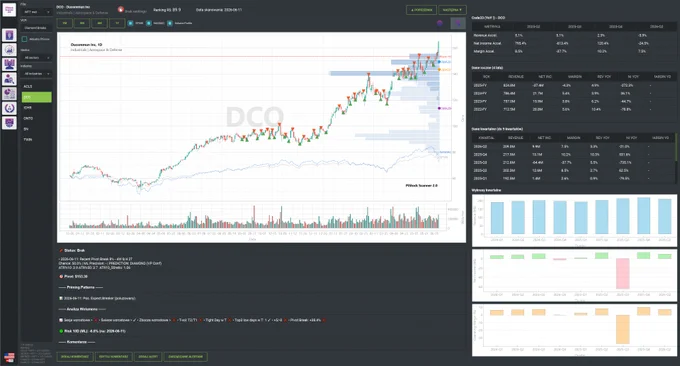Toggle the second blue chart overlay checkbox

click(149, 23)
